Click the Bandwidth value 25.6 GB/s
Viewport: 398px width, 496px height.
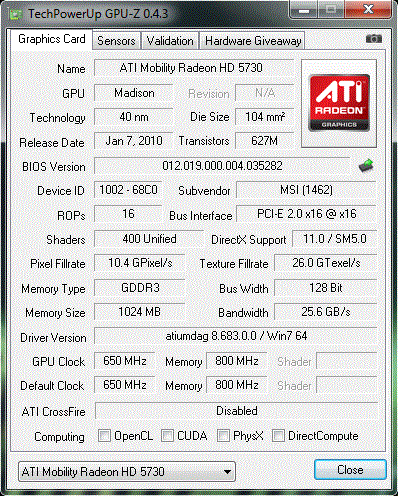(326, 312)
